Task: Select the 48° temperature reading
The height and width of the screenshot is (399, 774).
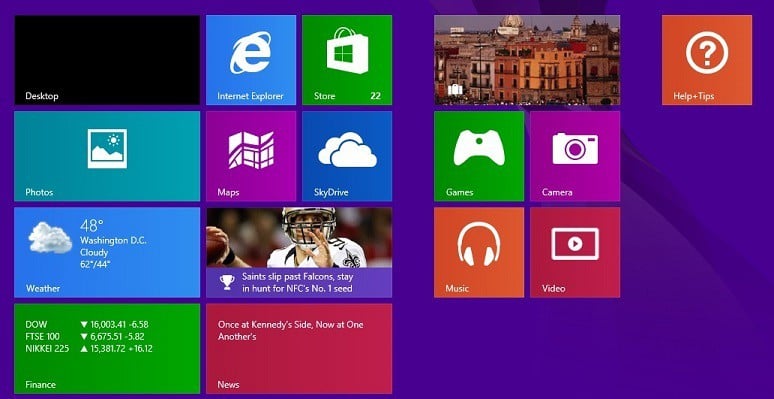Action: point(92,226)
